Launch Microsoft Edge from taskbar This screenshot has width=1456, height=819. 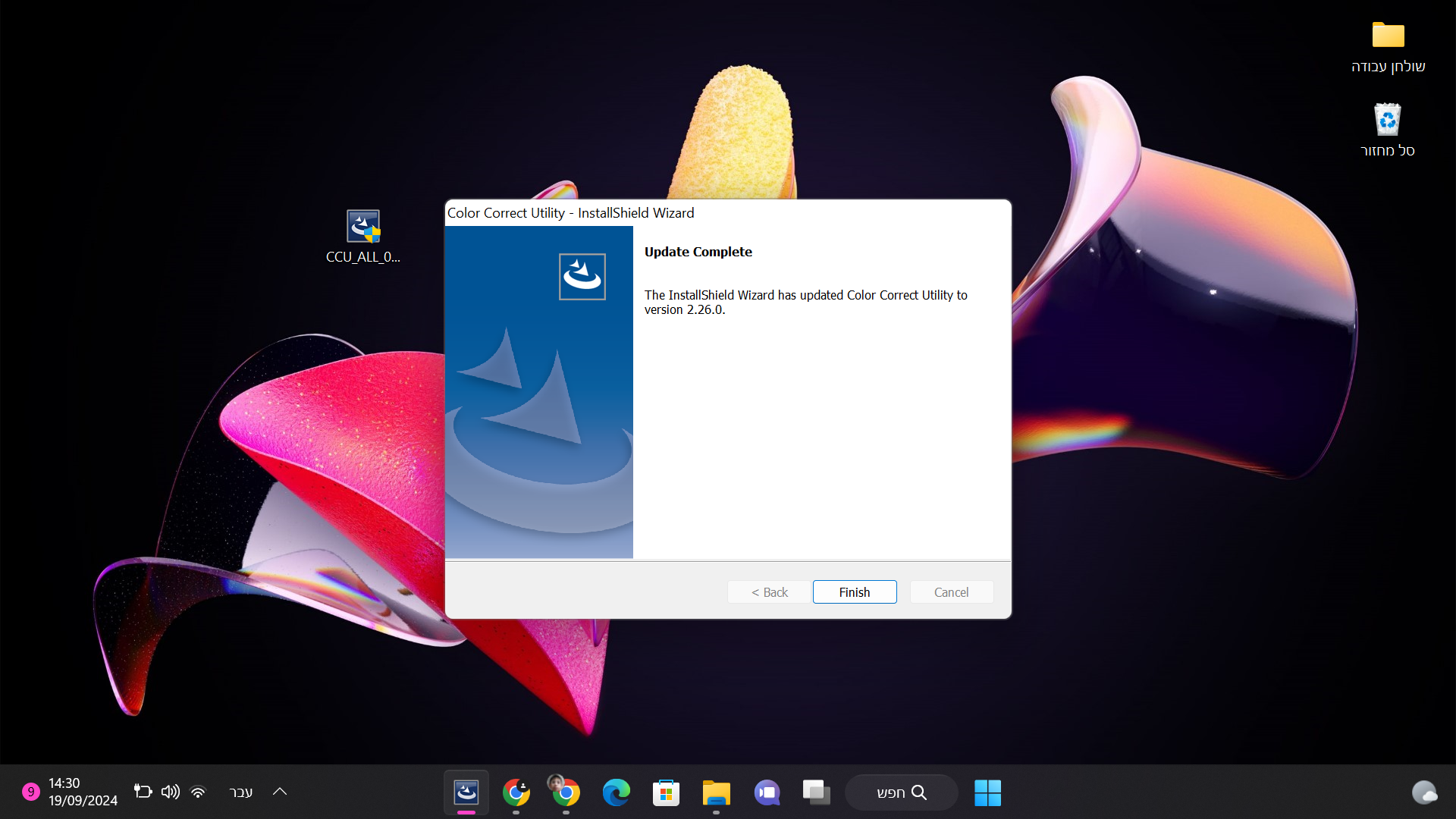coord(616,792)
